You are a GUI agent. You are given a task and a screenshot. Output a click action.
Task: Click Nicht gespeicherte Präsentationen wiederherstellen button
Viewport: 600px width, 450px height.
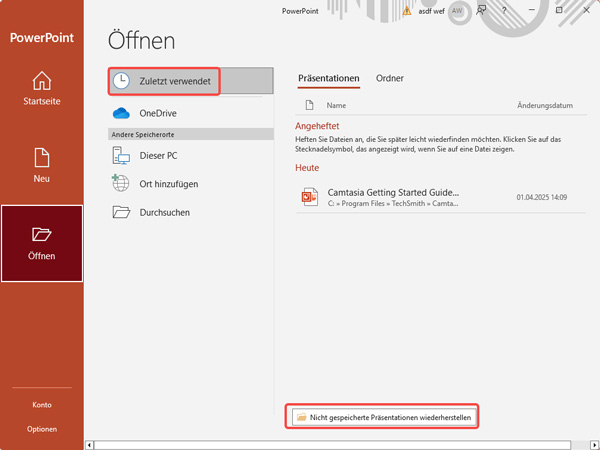384,417
